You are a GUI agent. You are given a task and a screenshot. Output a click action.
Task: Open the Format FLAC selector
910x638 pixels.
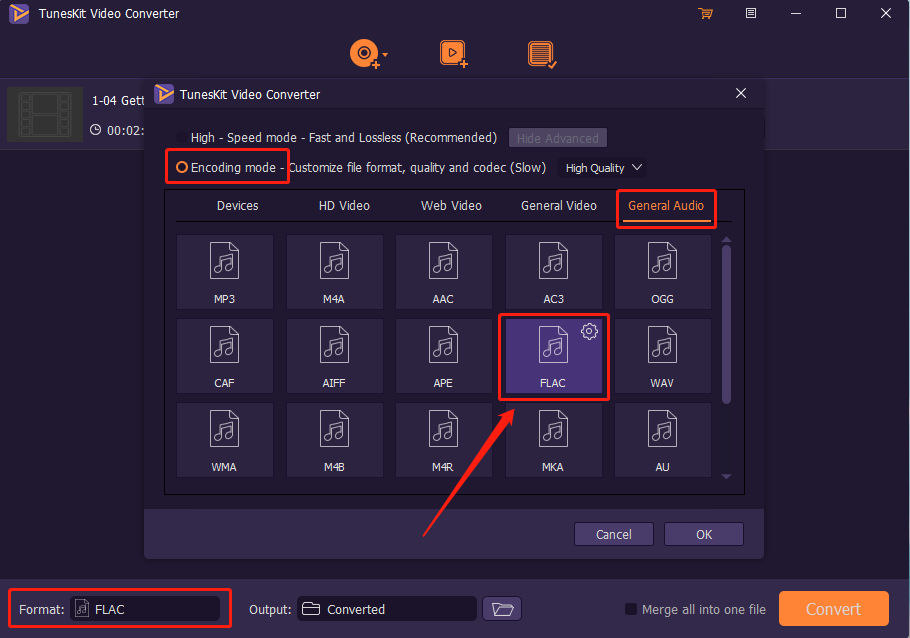click(145, 609)
